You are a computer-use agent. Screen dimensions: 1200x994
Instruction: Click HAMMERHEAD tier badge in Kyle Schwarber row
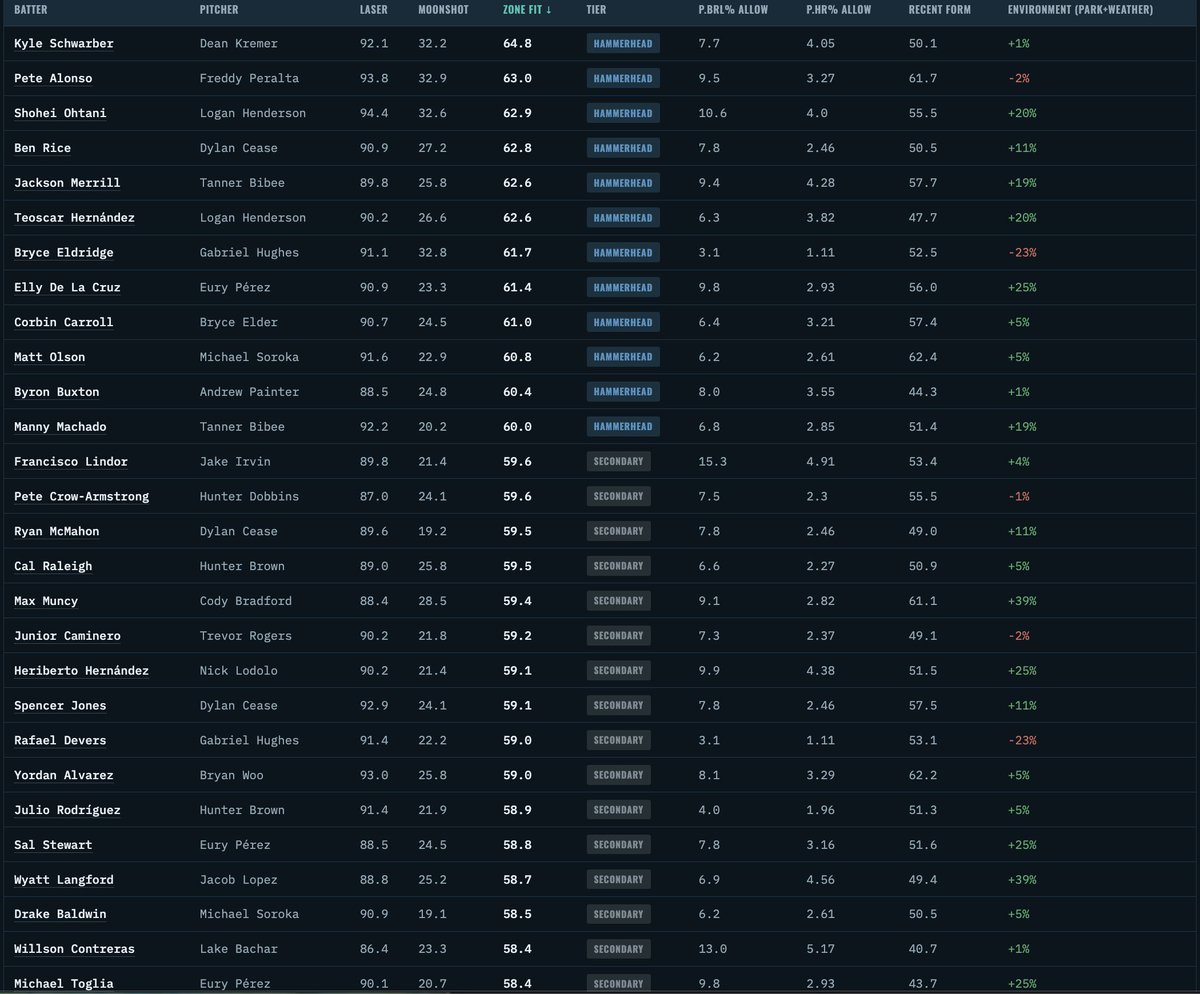pos(622,44)
